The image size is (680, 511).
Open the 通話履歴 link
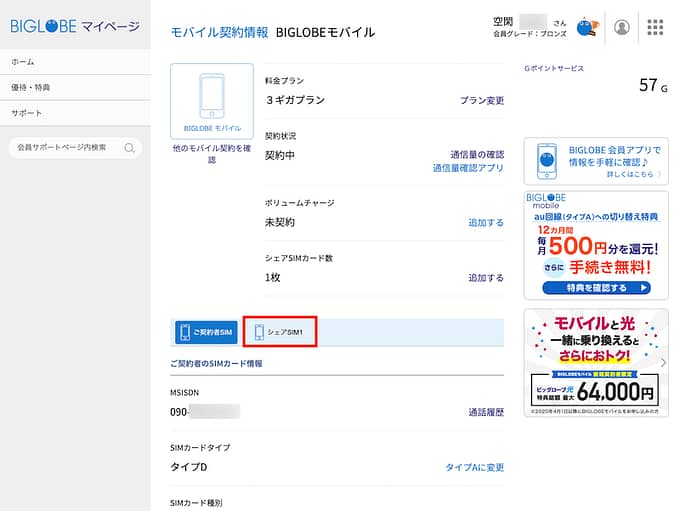point(486,412)
